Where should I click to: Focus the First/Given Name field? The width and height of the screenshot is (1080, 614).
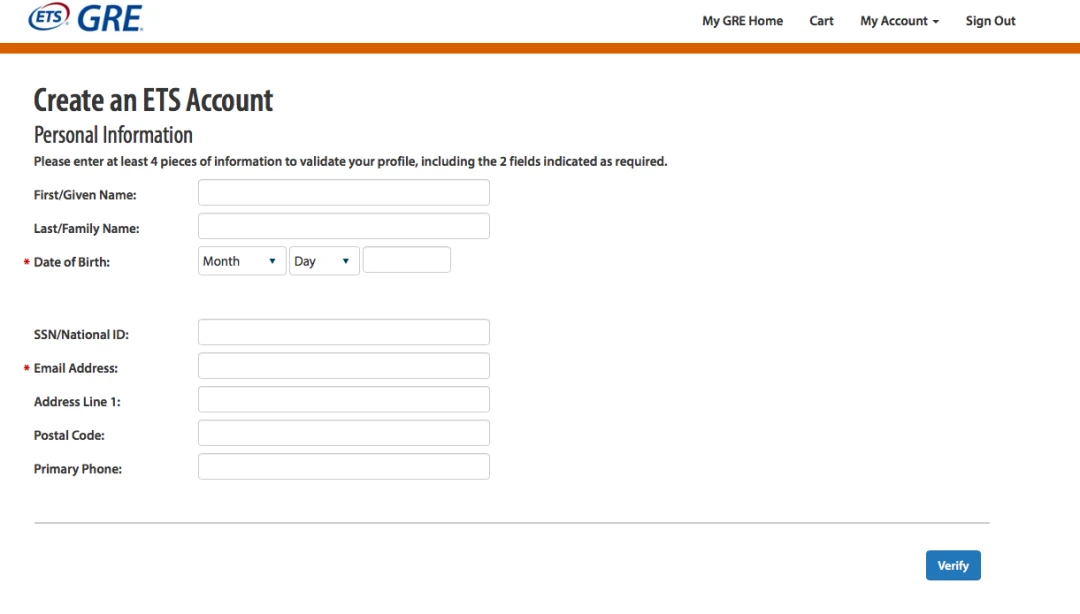(x=343, y=193)
